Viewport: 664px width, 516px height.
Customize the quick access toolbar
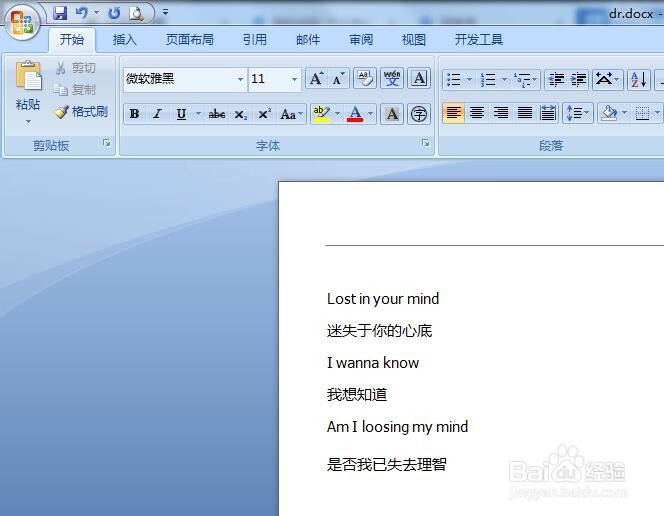pos(166,12)
